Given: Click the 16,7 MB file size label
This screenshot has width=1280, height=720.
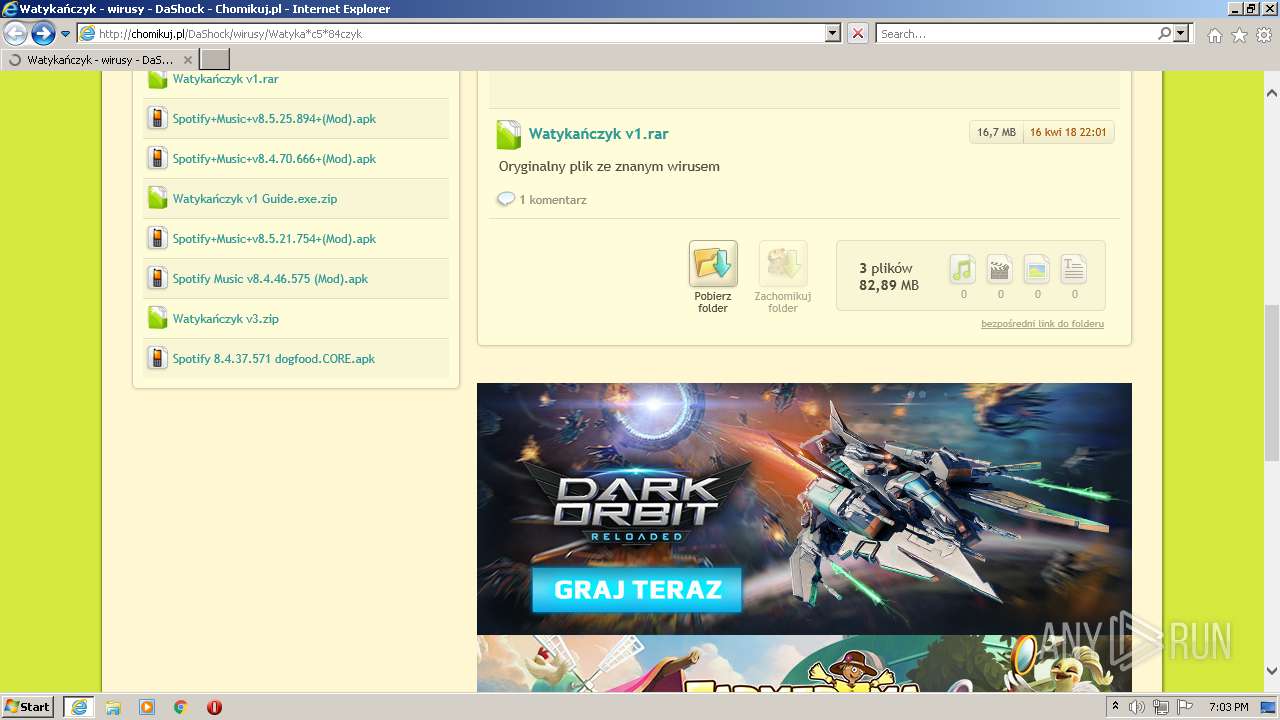Looking at the screenshot, I should tap(996, 132).
